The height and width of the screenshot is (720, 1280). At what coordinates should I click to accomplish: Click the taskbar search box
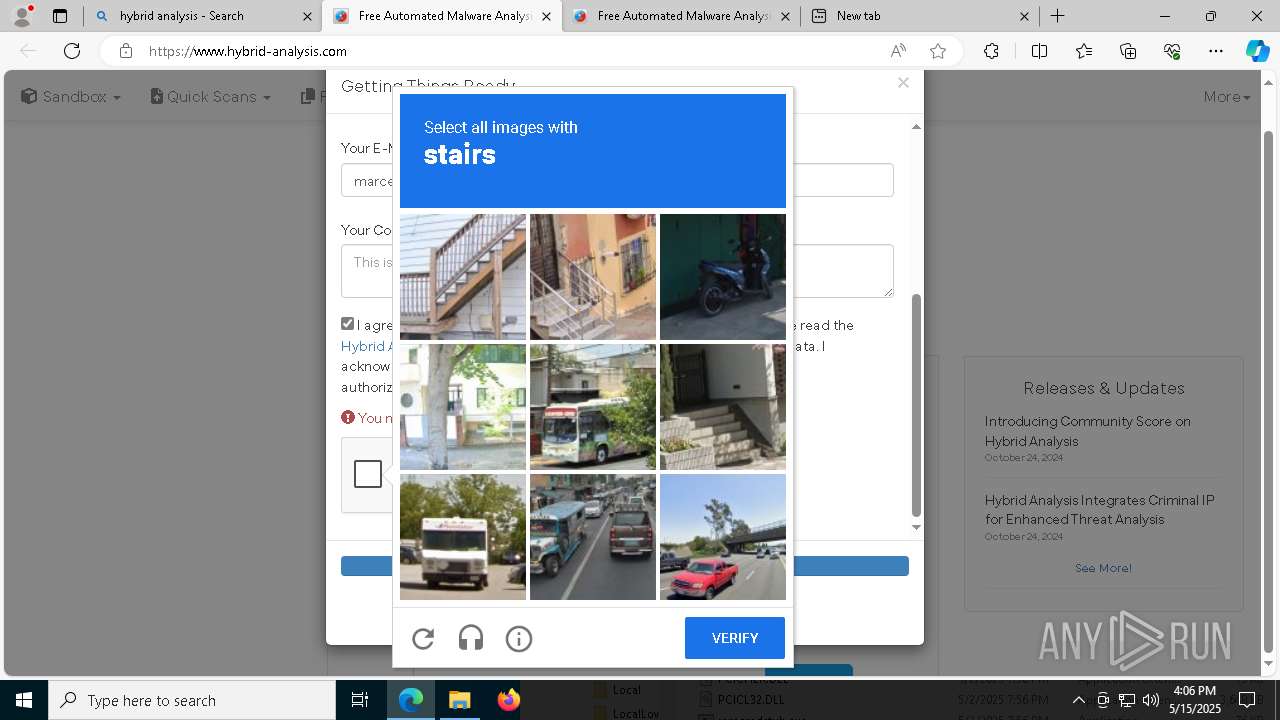coord(192,700)
